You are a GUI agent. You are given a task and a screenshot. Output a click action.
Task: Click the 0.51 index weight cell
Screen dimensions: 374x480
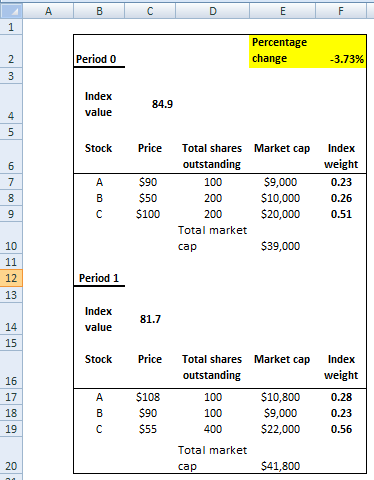[341, 214]
